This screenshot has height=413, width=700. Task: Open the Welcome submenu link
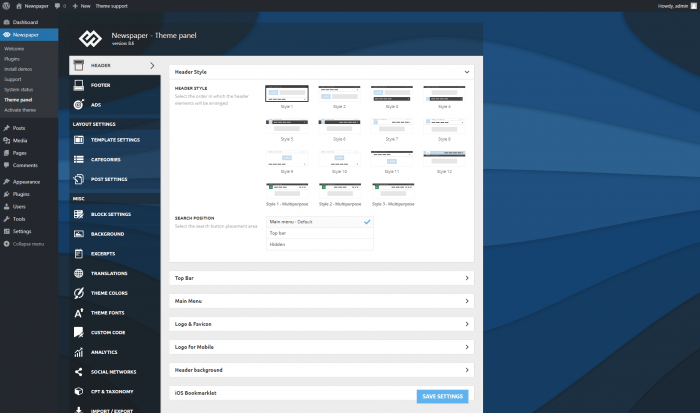click(x=14, y=49)
